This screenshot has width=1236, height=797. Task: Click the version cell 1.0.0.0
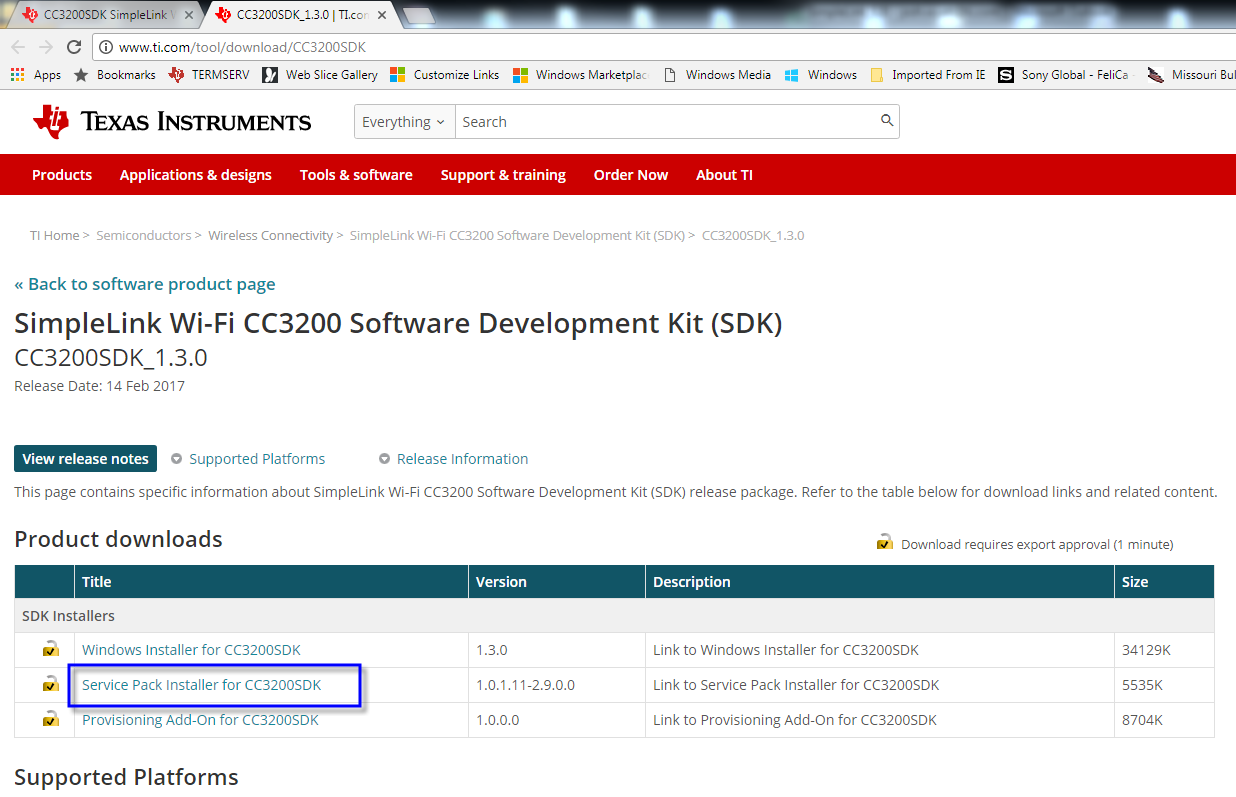[x=497, y=720]
